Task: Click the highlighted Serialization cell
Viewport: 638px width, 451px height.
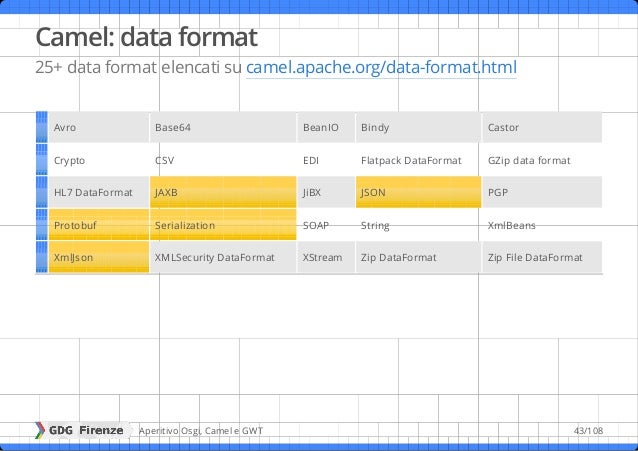Action: [x=223, y=225]
